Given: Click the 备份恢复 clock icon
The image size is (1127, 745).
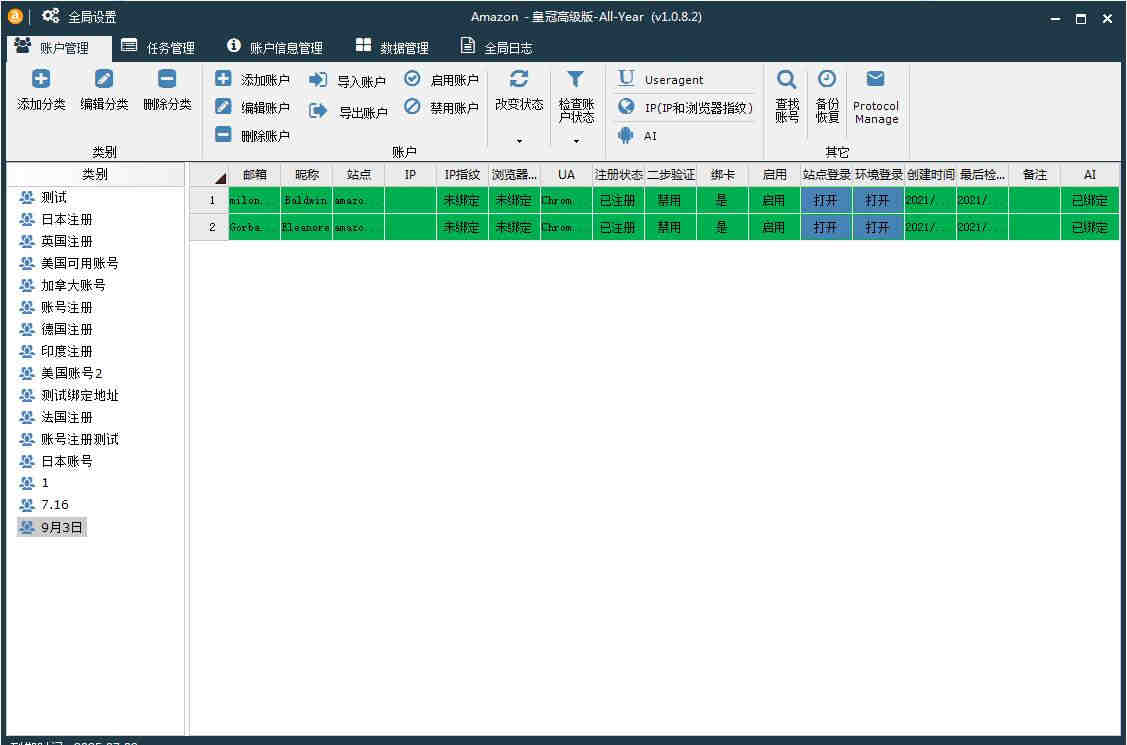Looking at the screenshot, I should point(827,79).
